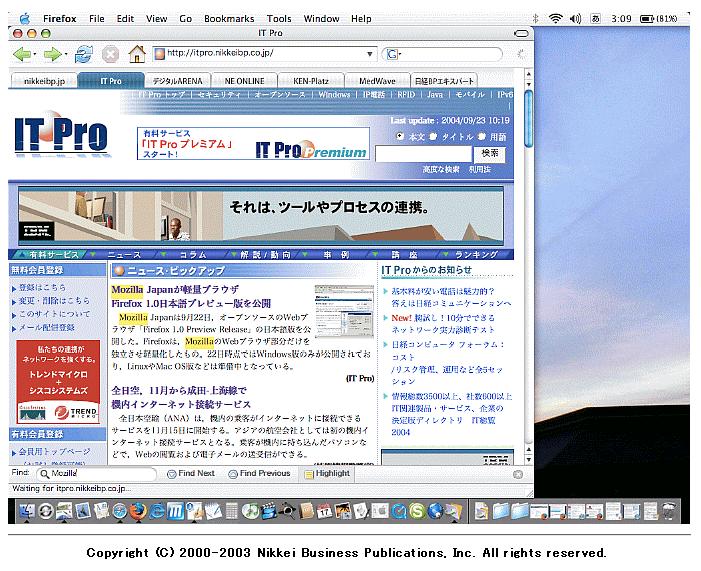Select the 本文 search radio button
This screenshot has width=701, height=571.
click(x=400, y=136)
